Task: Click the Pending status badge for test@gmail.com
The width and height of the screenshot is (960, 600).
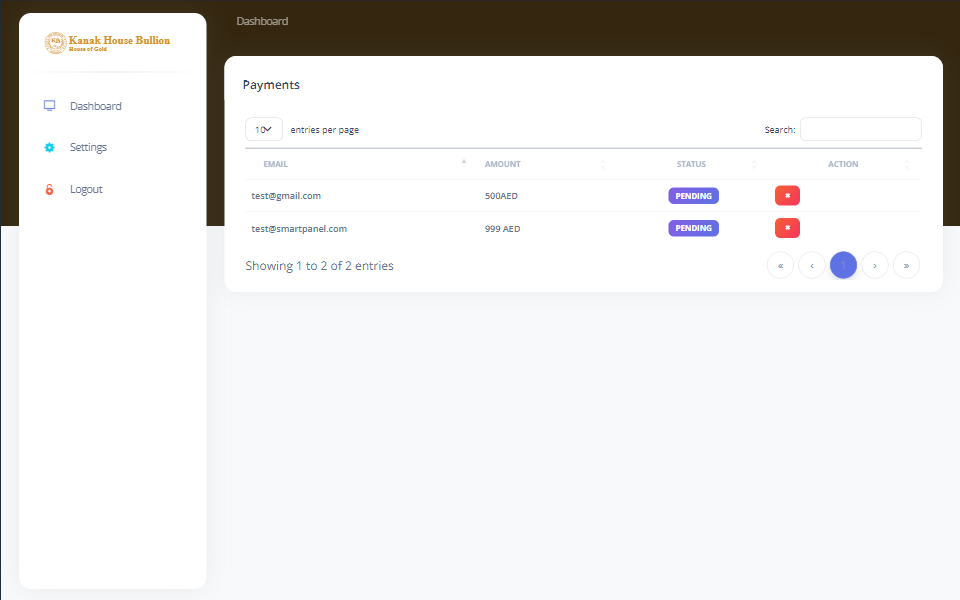Action: (693, 196)
